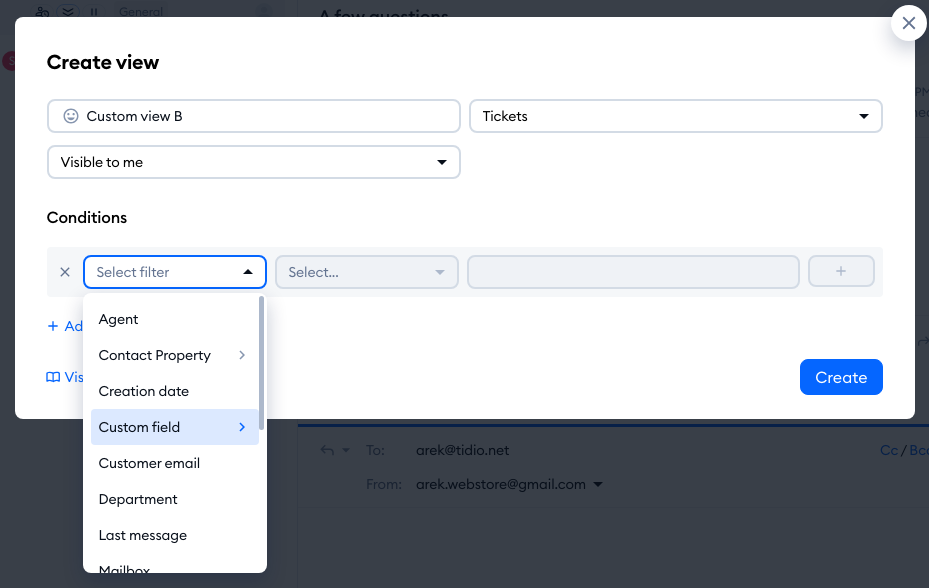Select Department filter option
Screen dimensions: 929x588
pyautogui.click(x=138, y=499)
